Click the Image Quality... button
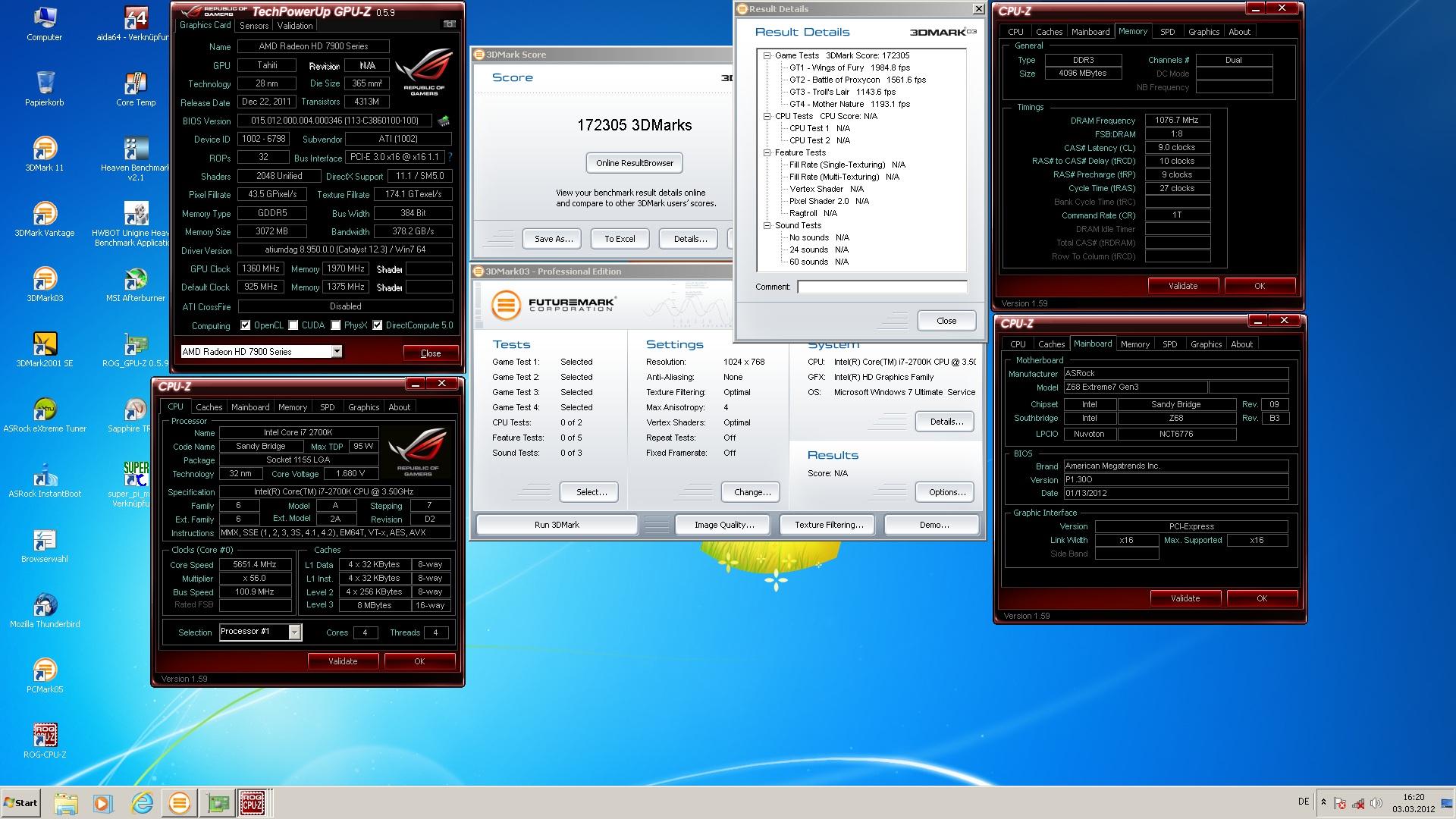Screen dimensions: 1456x819 pos(724,525)
